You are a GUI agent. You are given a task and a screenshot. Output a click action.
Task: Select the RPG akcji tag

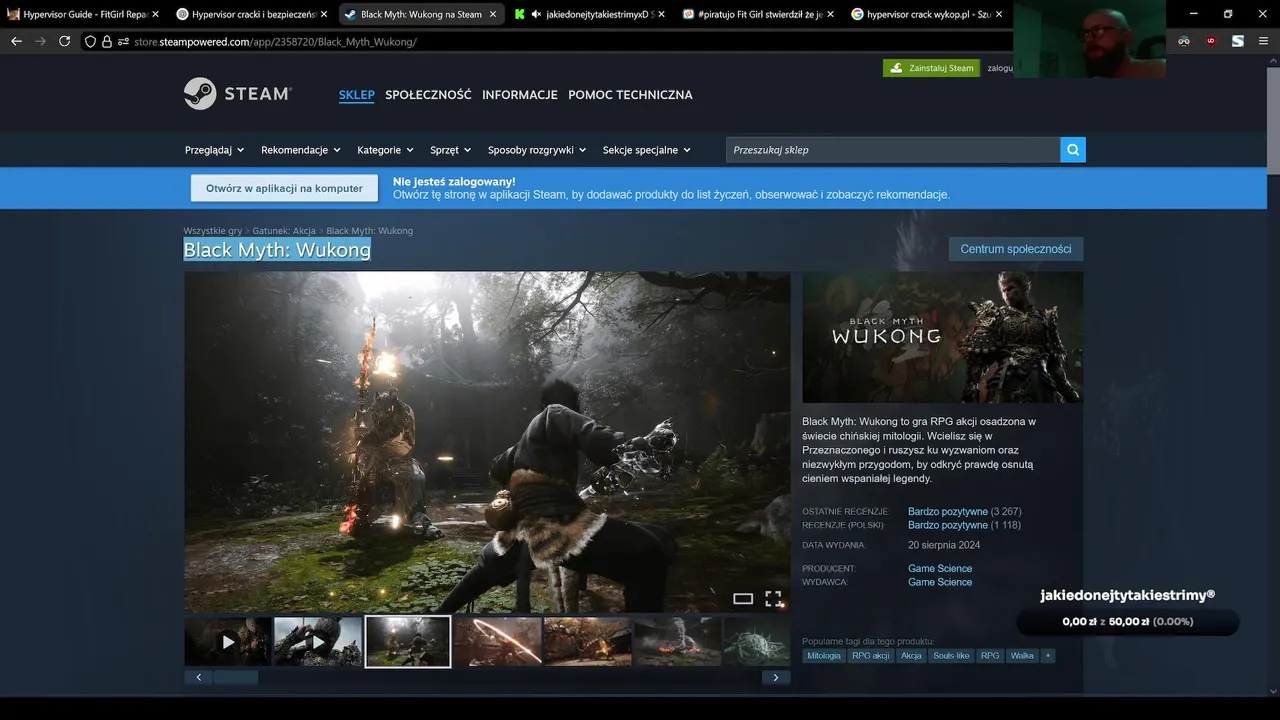pyautogui.click(x=870, y=656)
